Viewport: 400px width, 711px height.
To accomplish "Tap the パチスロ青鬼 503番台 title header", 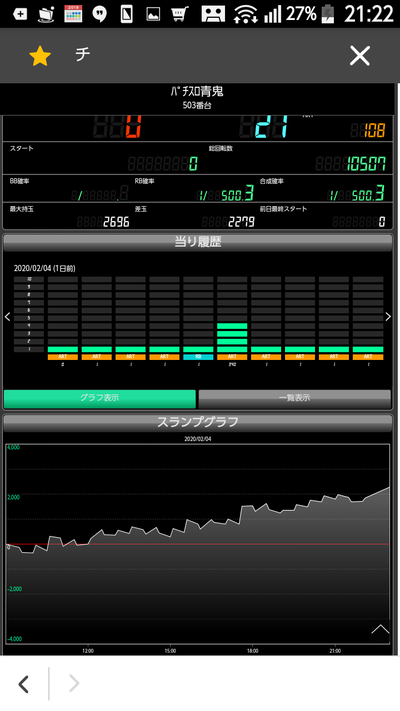I will pyautogui.click(x=197, y=97).
